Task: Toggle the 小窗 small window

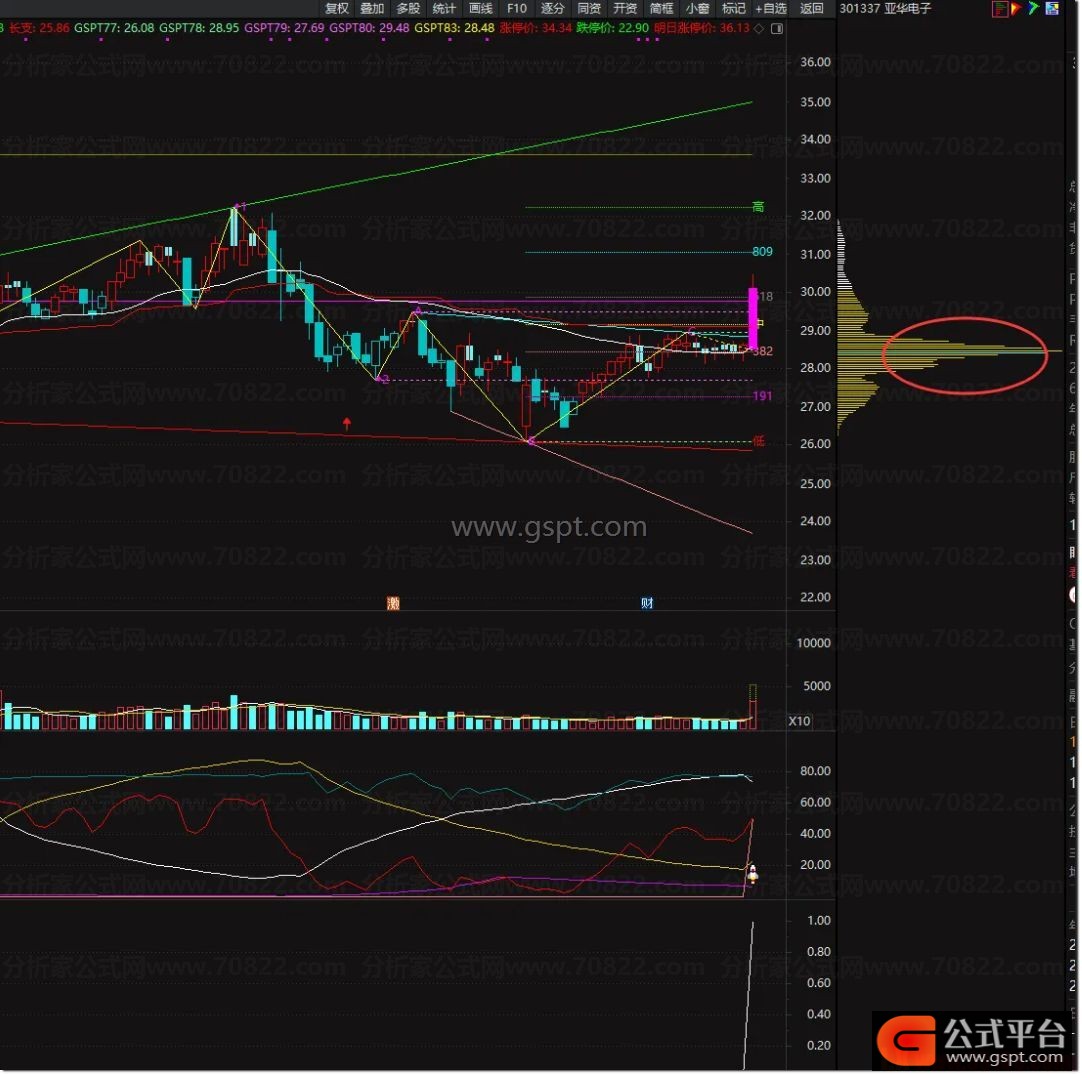Action: [697, 9]
